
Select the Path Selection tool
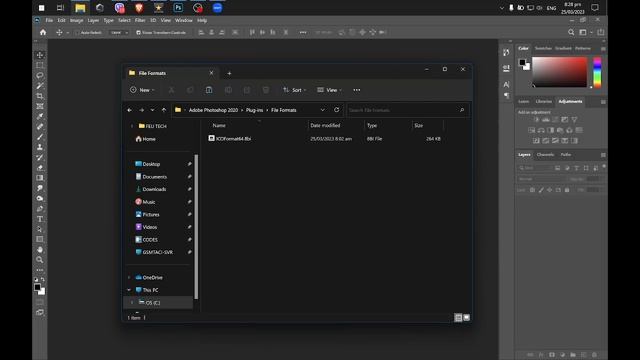point(40,229)
